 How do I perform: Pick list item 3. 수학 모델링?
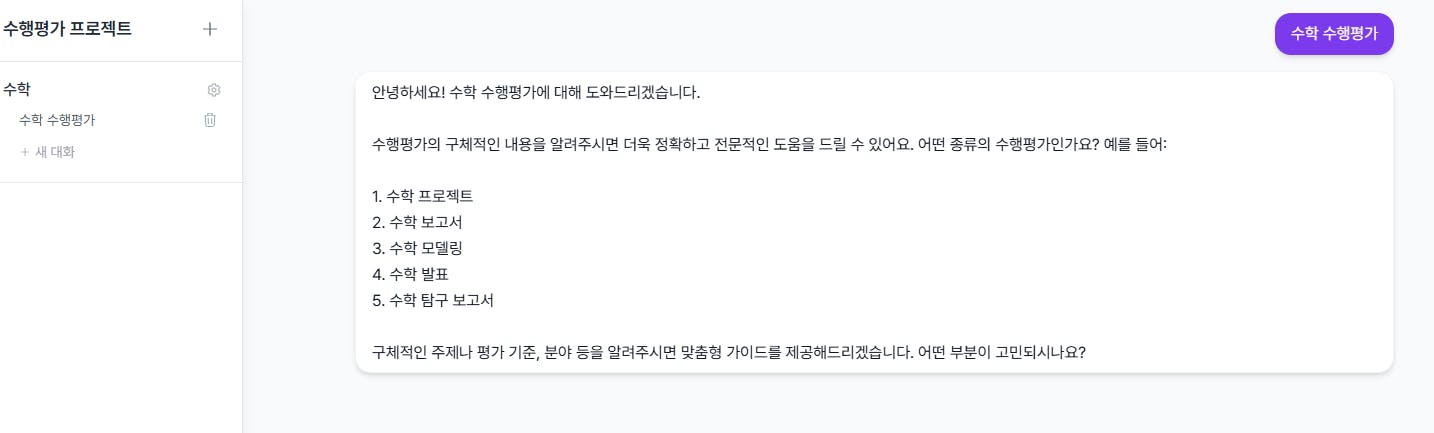pyautogui.click(x=417, y=248)
